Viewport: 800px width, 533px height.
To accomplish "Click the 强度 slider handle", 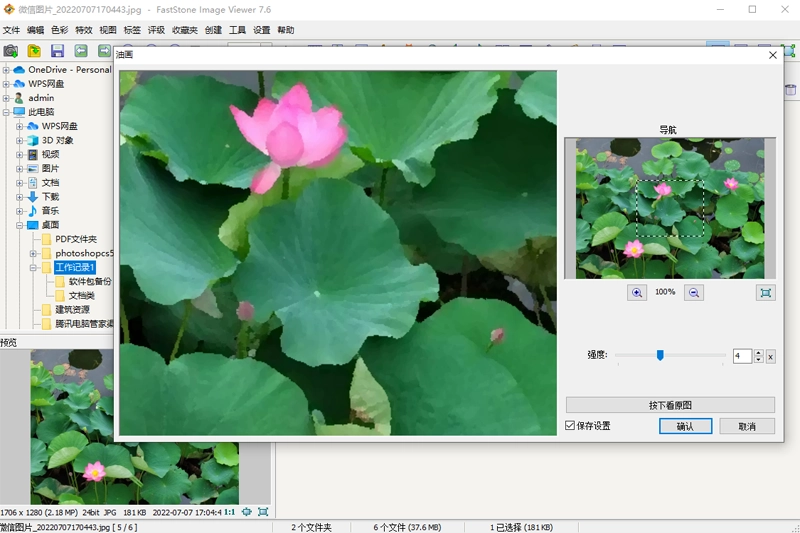I will coord(660,355).
